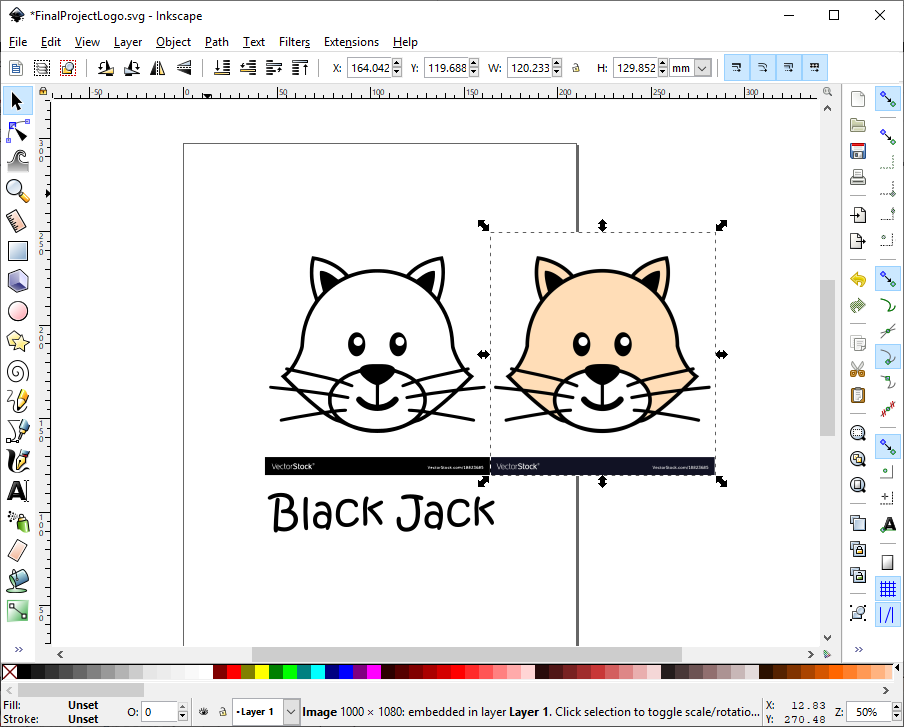This screenshot has height=727, width=904.
Task: Select the Ellipse circle tool
Action: click(17, 311)
